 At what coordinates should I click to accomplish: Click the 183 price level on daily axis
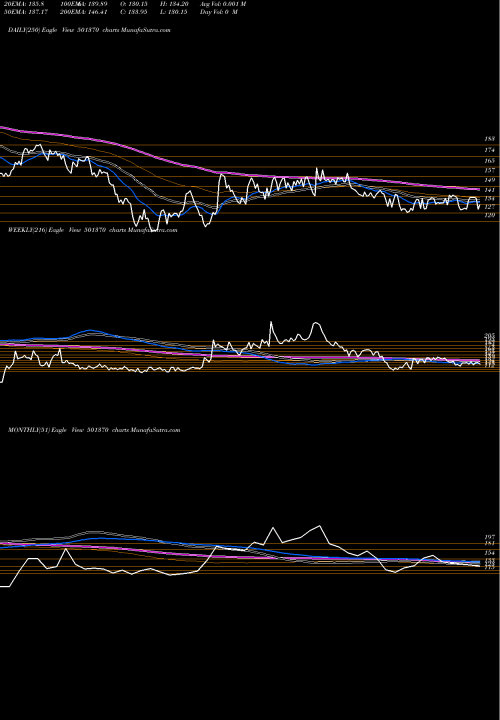tap(489, 139)
